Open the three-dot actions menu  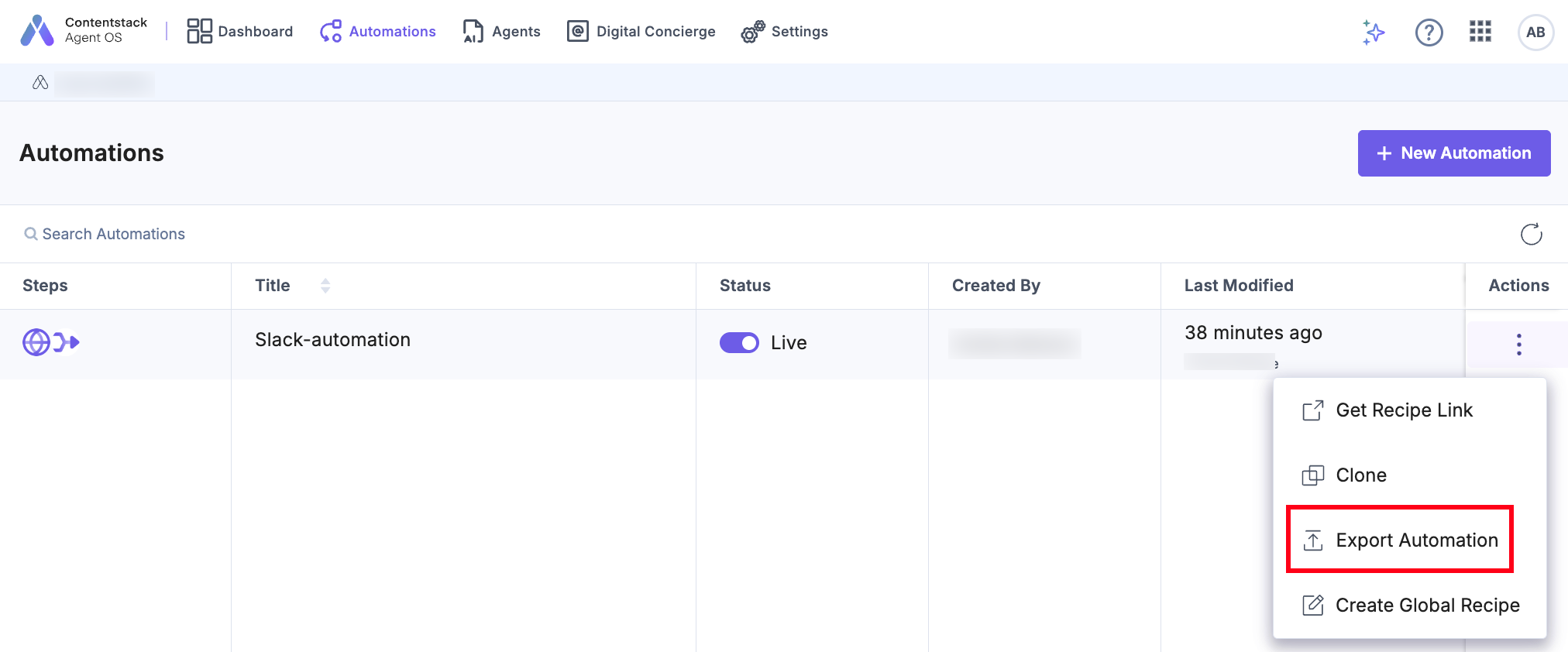(x=1518, y=345)
